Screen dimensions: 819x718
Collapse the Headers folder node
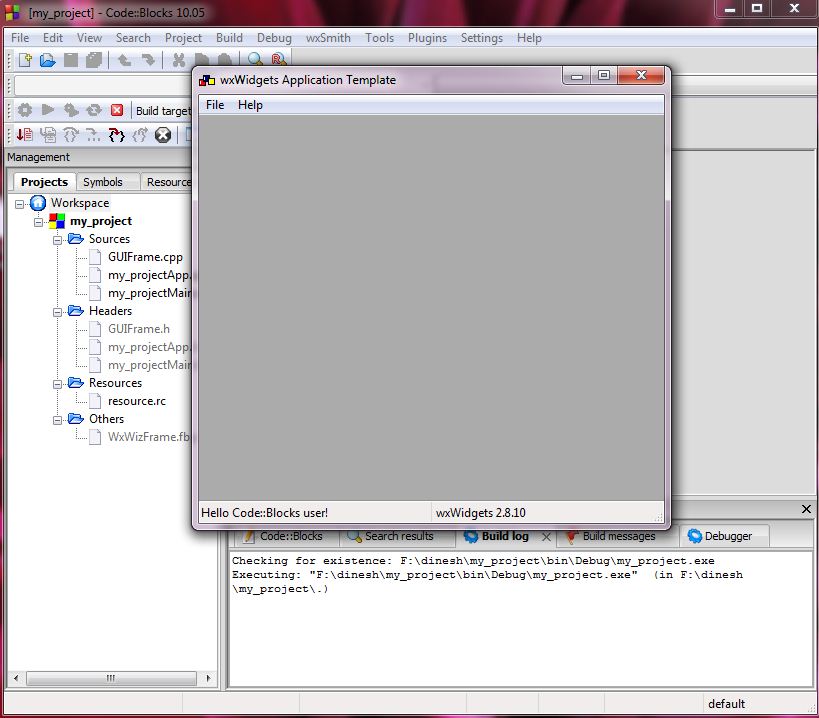coord(58,311)
